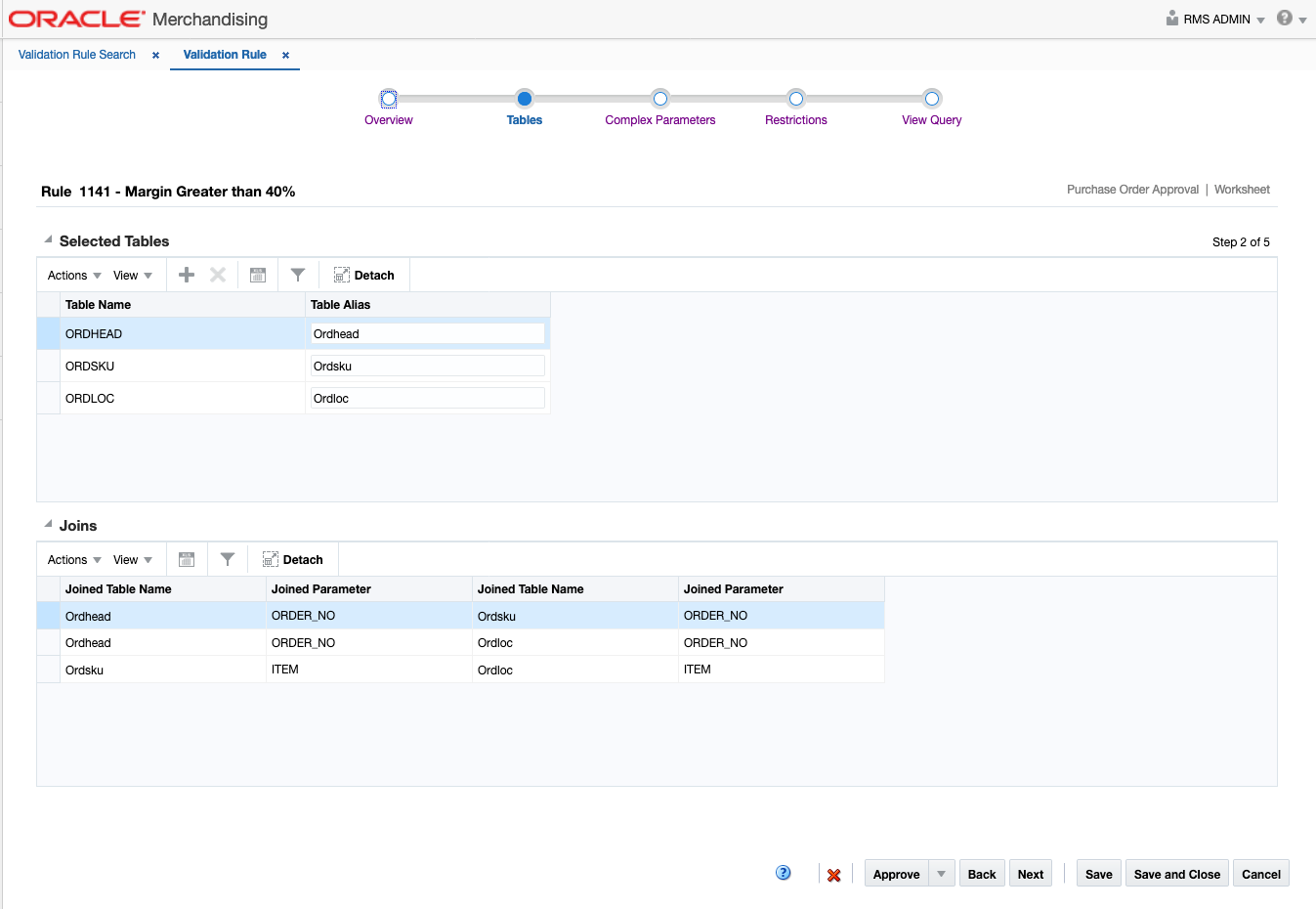The width and height of the screenshot is (1316, 909).
Task: Click the help question-mark icon near Approve
Action: pyautogui.click(x=783, y=873)
